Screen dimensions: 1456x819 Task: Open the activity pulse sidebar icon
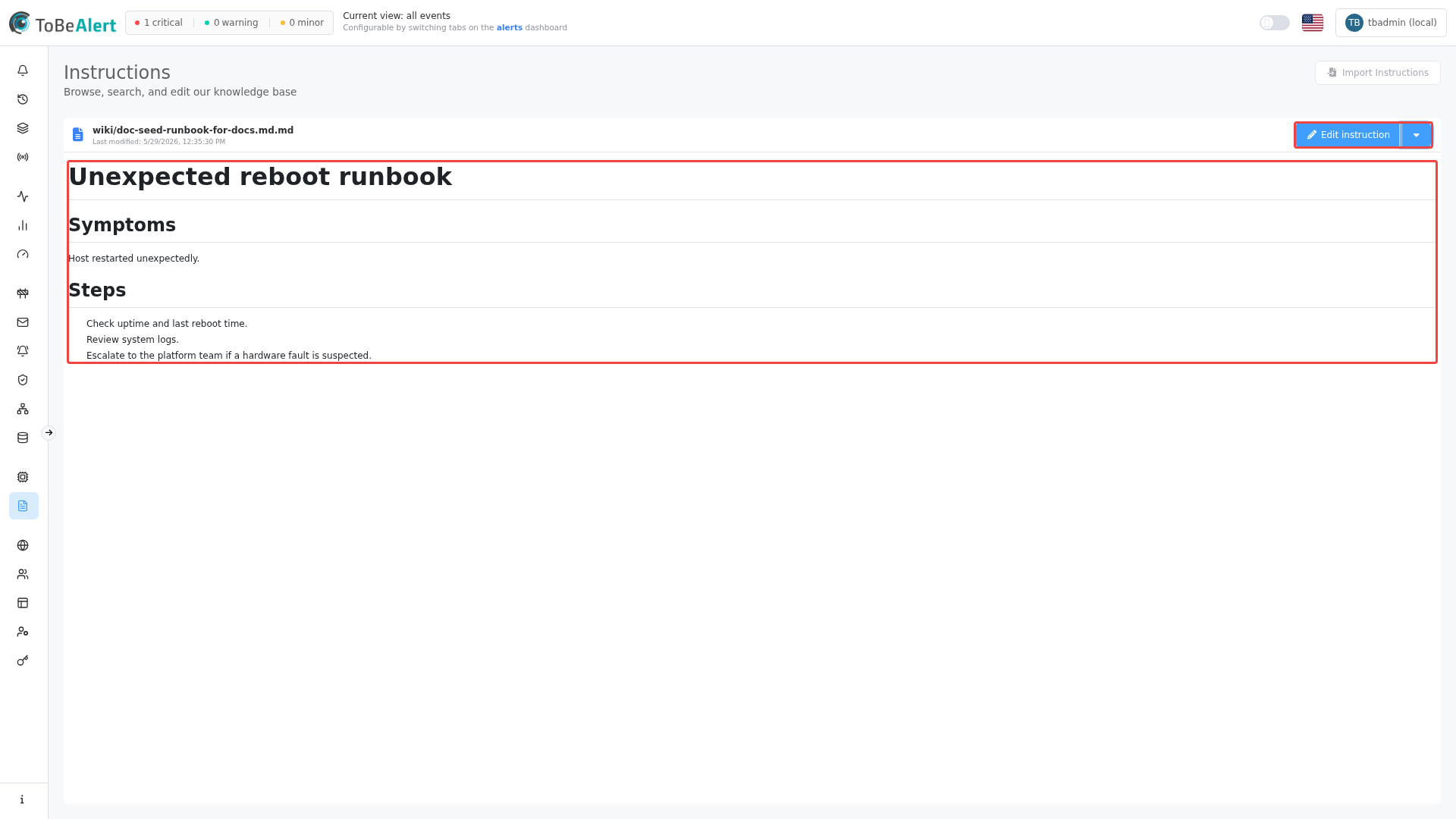click(x=23, y=196)
